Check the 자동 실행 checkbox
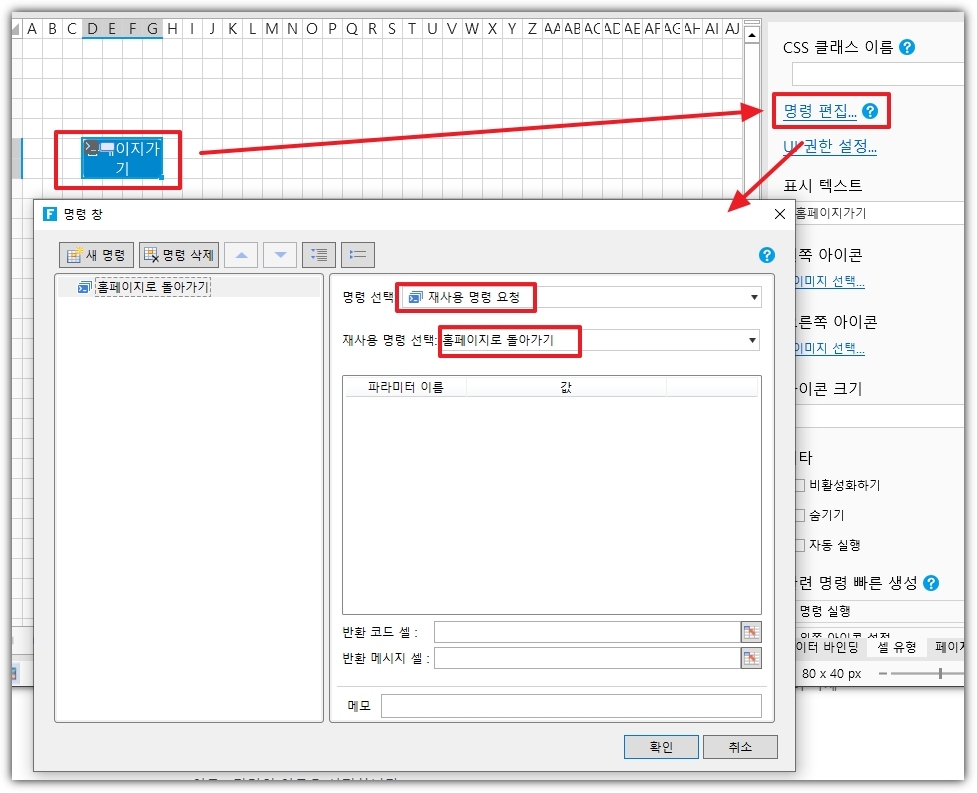 (x=799, y=545)
